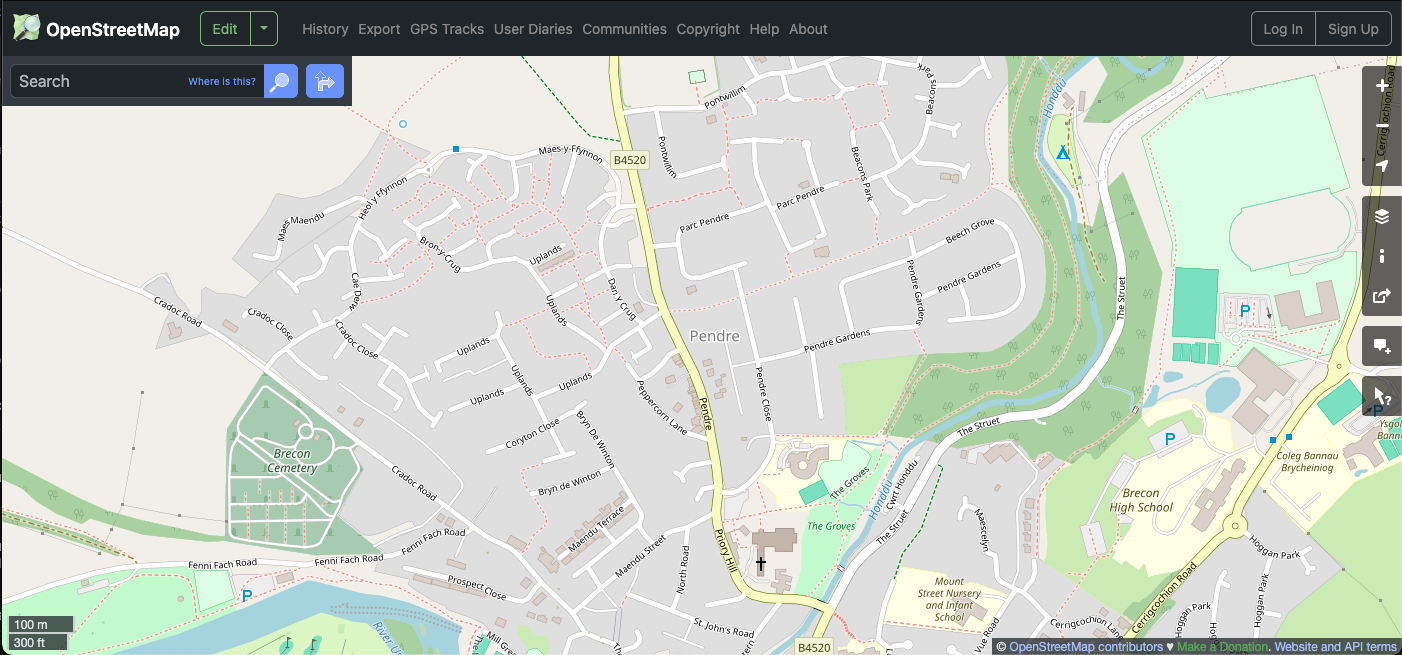This screenshot has width=1402, height=655.
Task: Open the map key info panel
Action: click(x=1382, y=256)
